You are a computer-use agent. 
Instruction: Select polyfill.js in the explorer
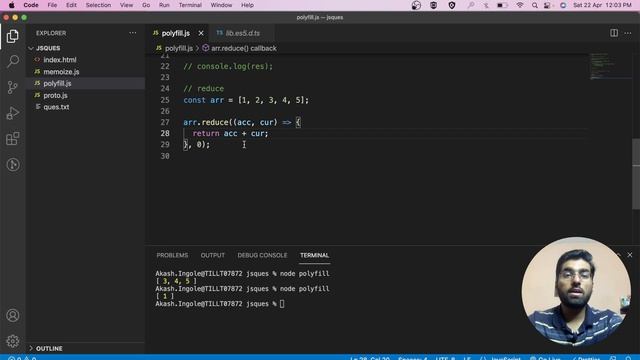tap(57, 83)
